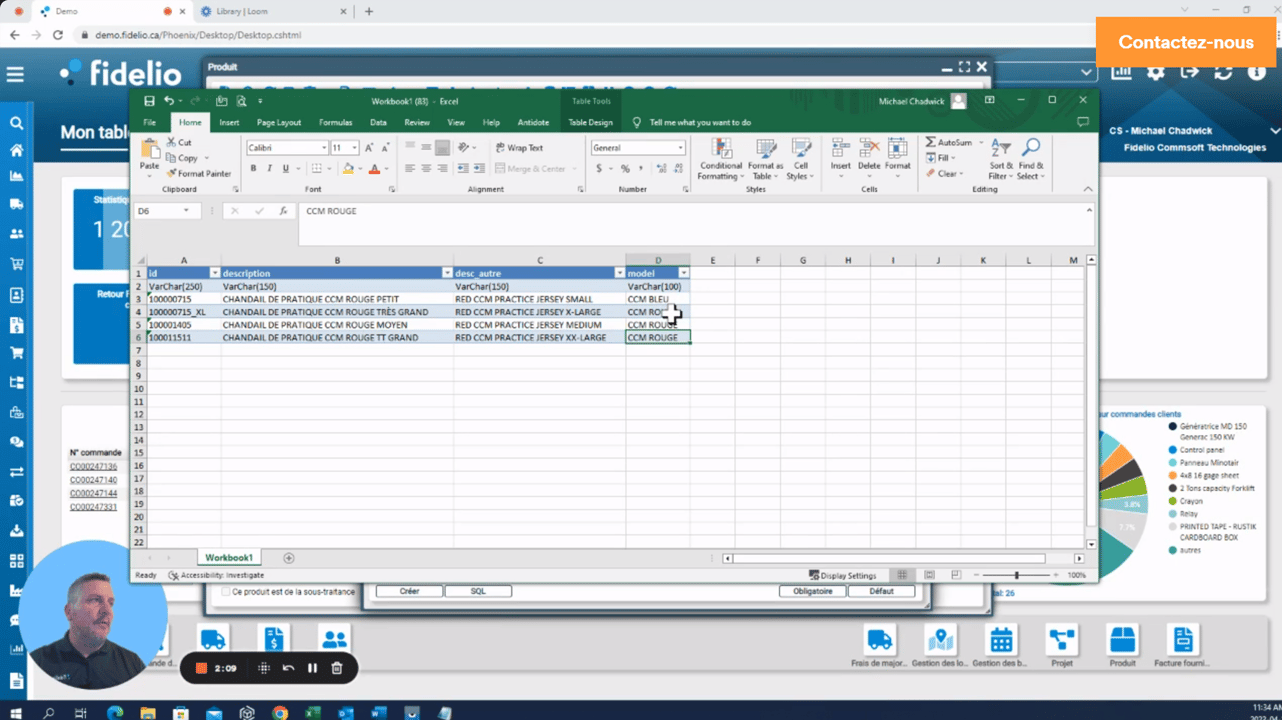Screen dimensions: 1282x720
Task: Save the workbook from the quick access toolbar
Action: [x=149, y=101]
